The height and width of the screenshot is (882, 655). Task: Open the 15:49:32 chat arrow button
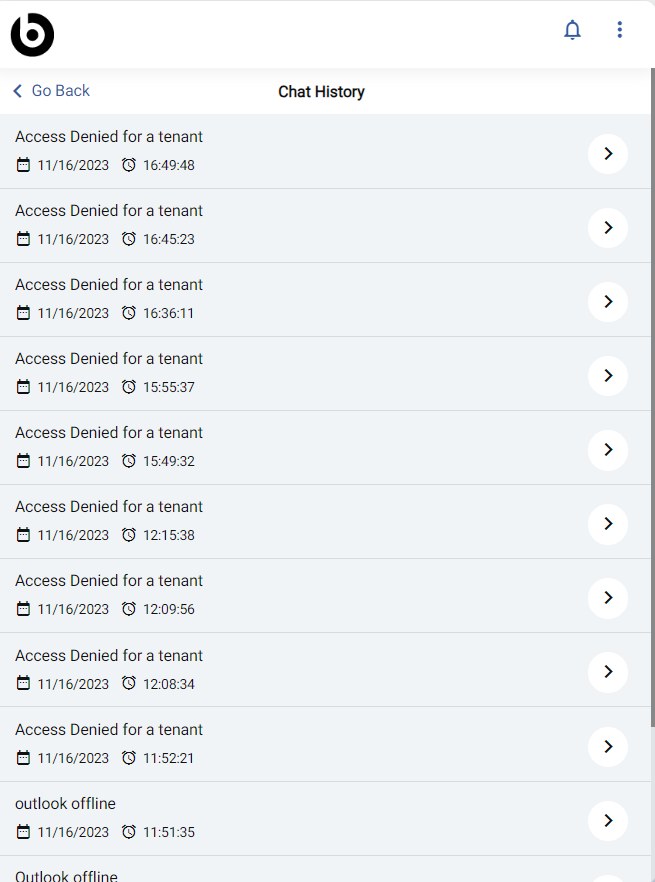[608, 450]
